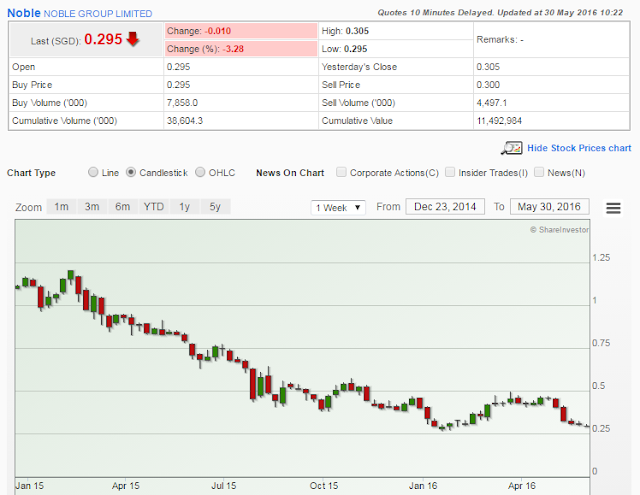
Task: Click Cumulative Volume value 38,604.3
Action: click(184, 121)
